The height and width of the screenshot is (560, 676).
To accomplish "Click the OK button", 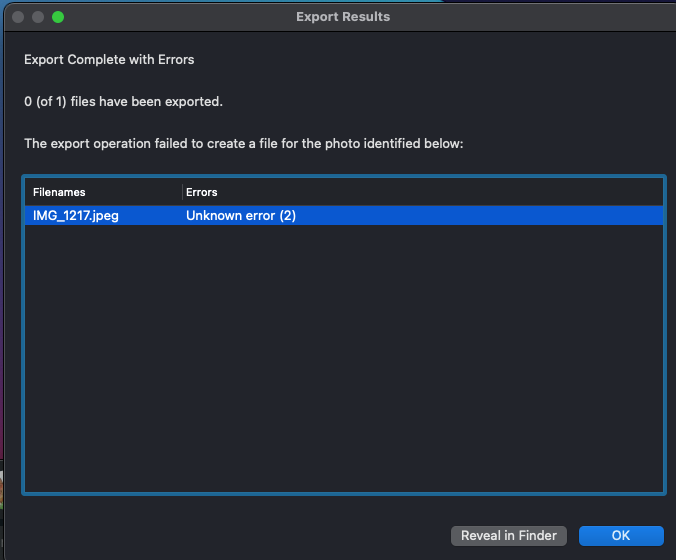I will point(620,536).
